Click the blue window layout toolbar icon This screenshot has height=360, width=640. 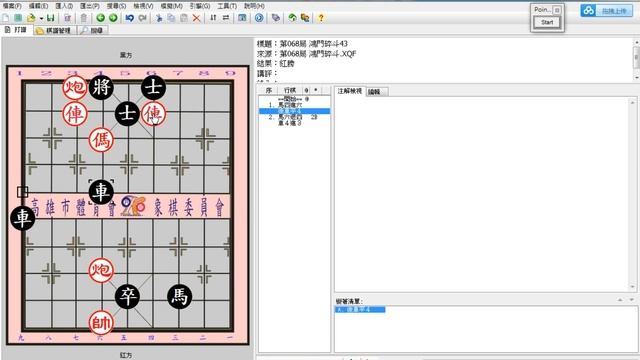pos(242,18)
